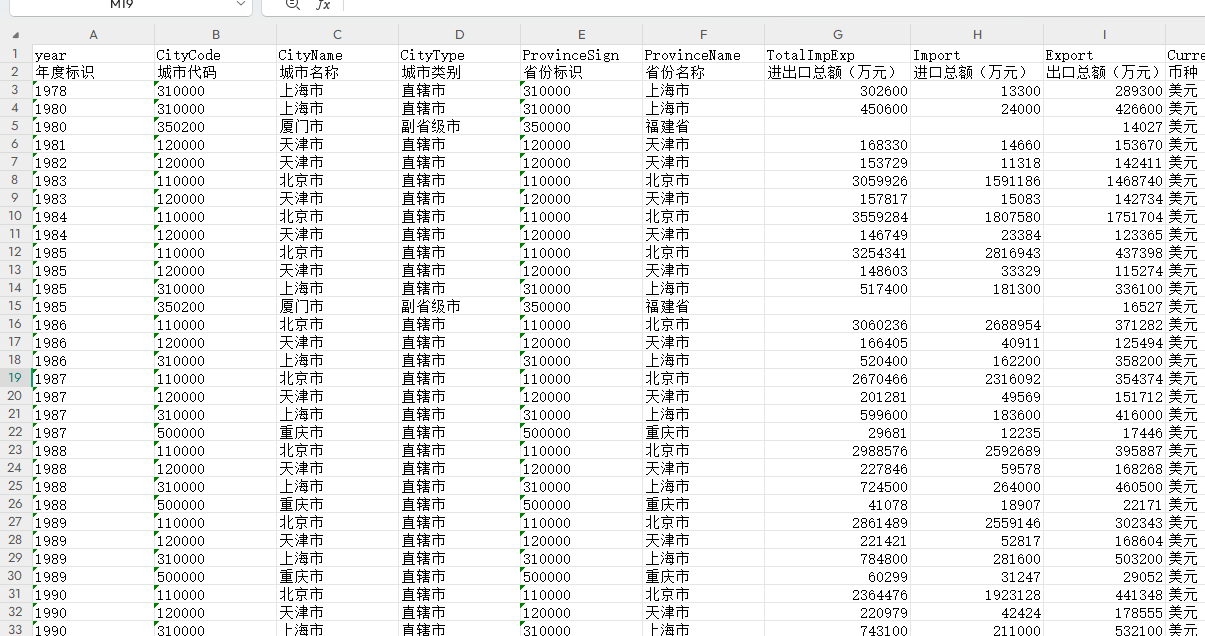Click the 'ProvinceName' header cell
The width and height of the screenshot is (1205, 636).
point(703,55)
